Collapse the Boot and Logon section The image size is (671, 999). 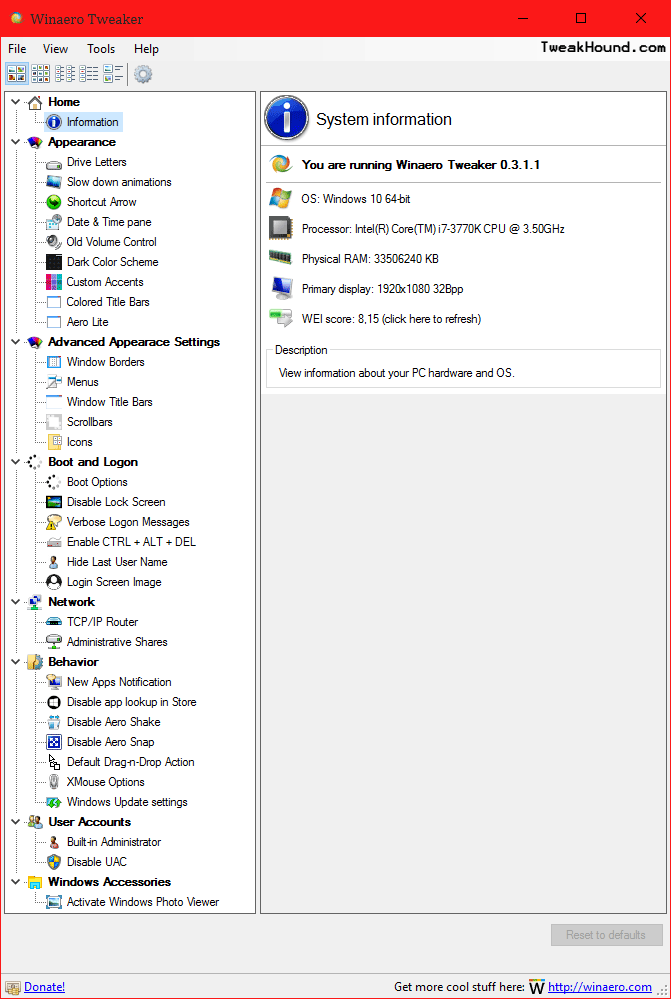[x=16, y=462]
